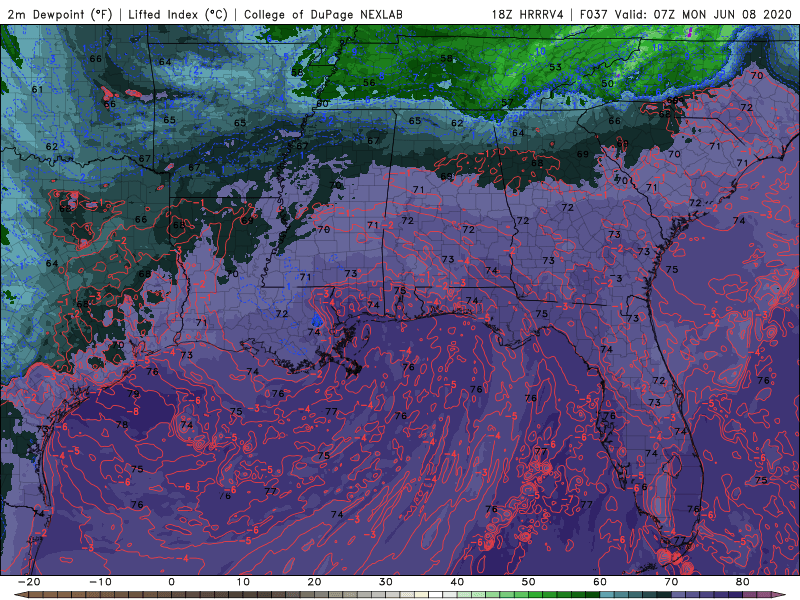This screenshot has height=600, width=800.
Task: Click the "2m Dewpoint (°F)" title text
Action: (x=60, y=14)
